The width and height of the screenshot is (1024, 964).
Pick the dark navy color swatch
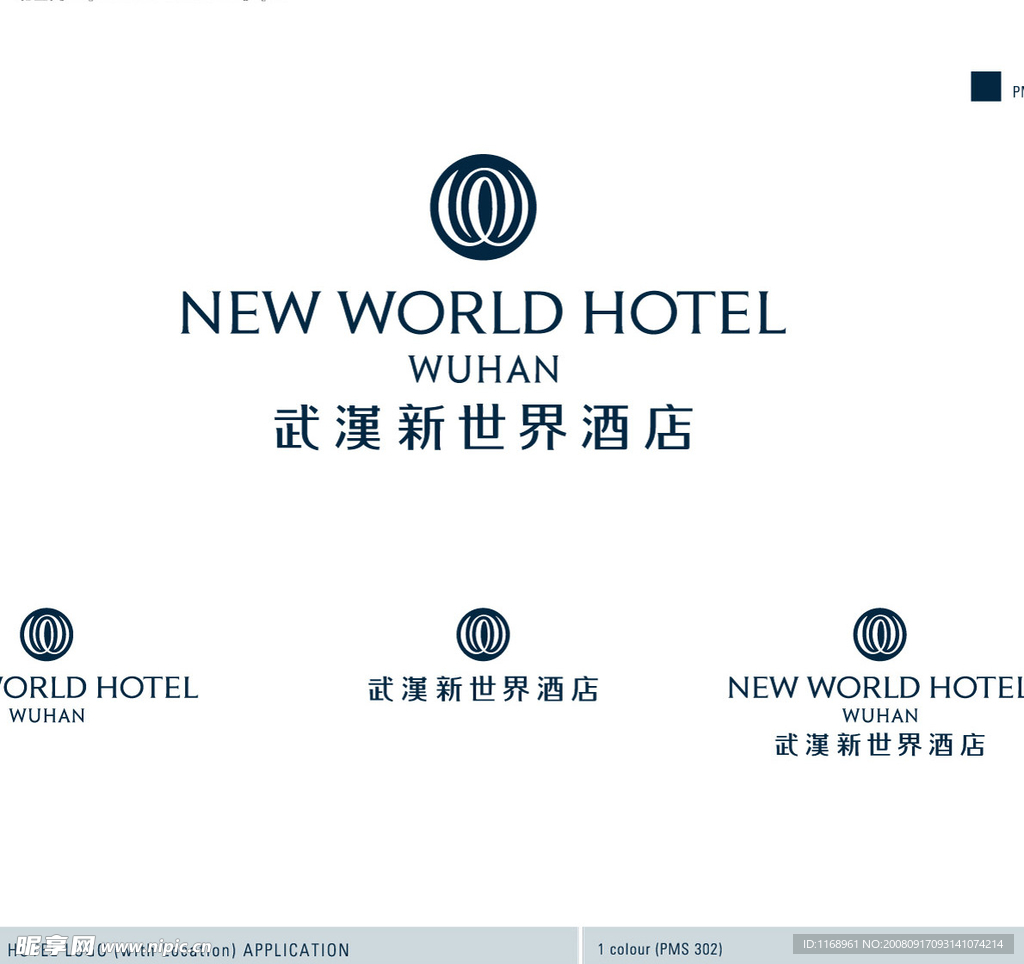(x=985, y=87)
